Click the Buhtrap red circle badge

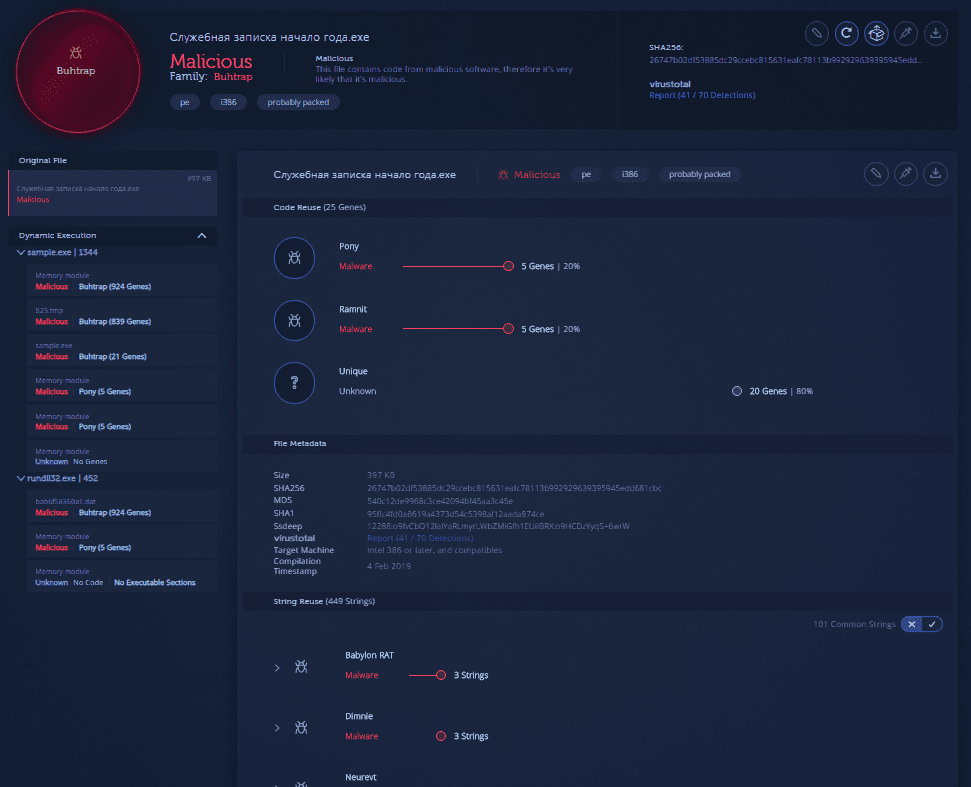tap(77, 71)
